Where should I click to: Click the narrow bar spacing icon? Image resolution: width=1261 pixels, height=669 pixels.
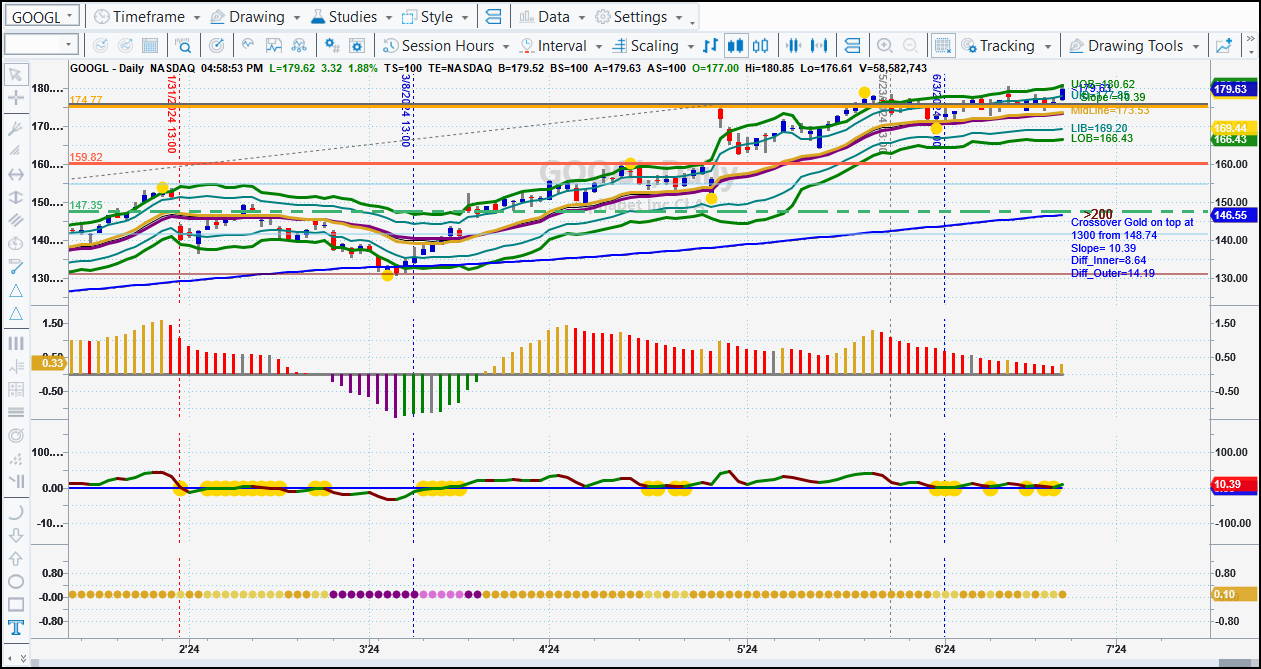tap(796, 45)
